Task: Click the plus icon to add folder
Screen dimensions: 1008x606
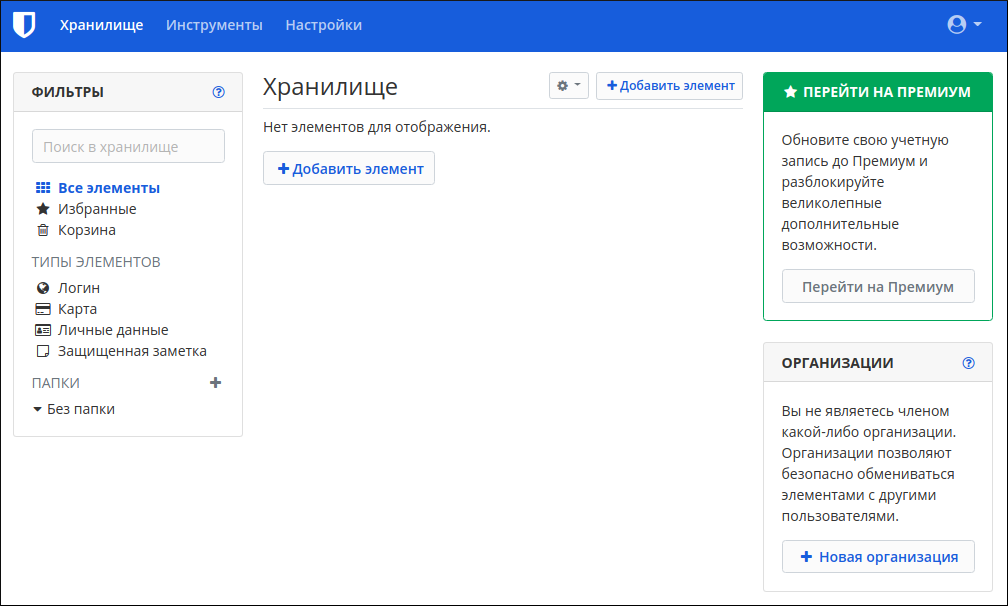Action: tap(215, 382)
